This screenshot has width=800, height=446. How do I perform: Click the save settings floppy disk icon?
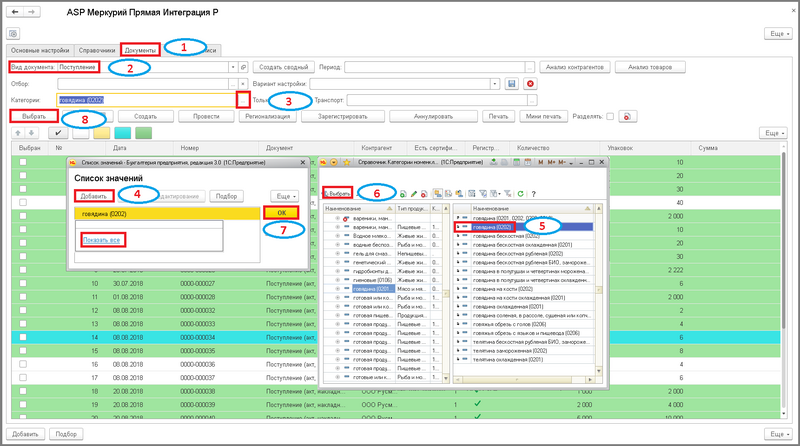coord(512,84)
